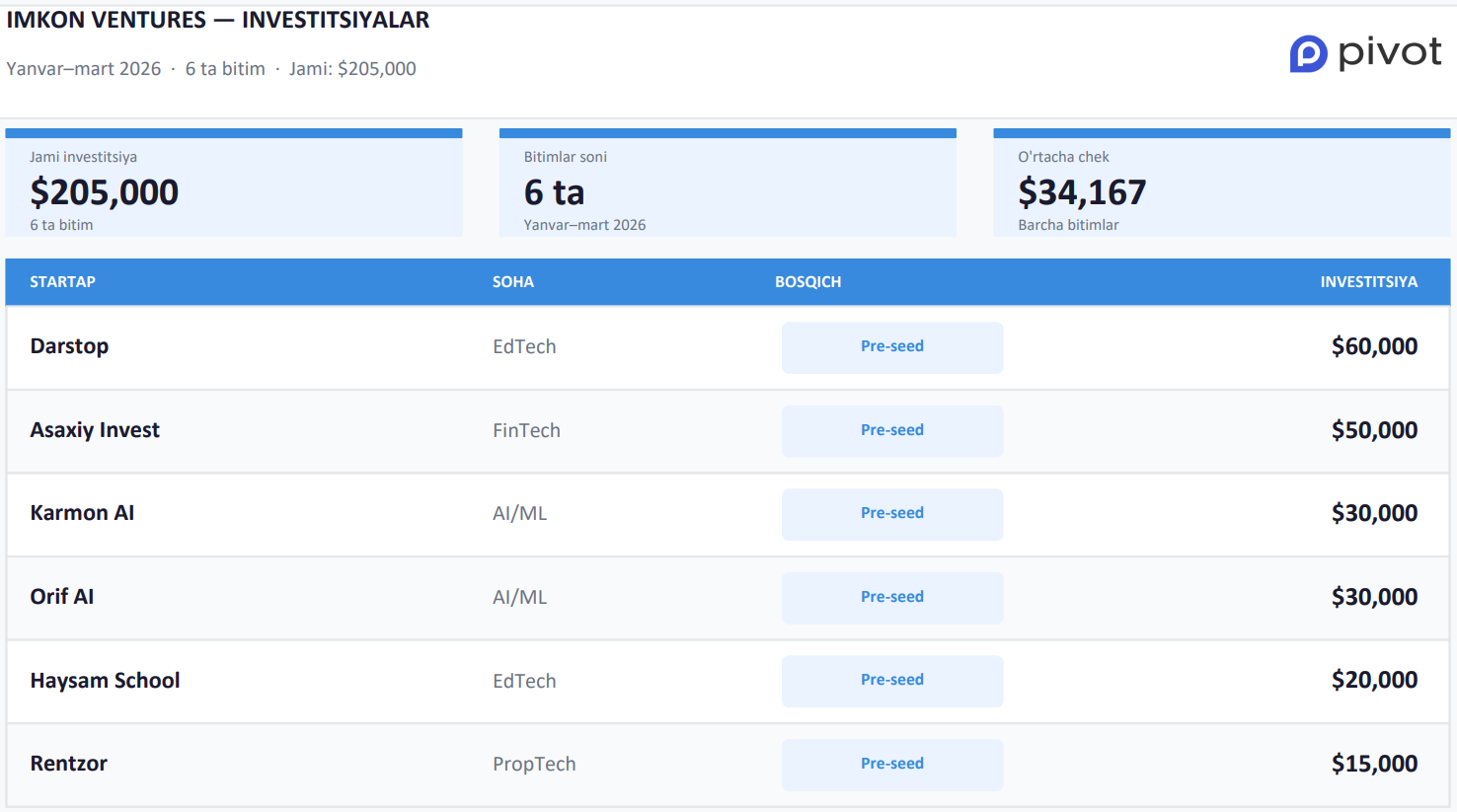
Task: Click the Pre-seed badge for Asaxiy Invest
Action: [x=891, y=431]
